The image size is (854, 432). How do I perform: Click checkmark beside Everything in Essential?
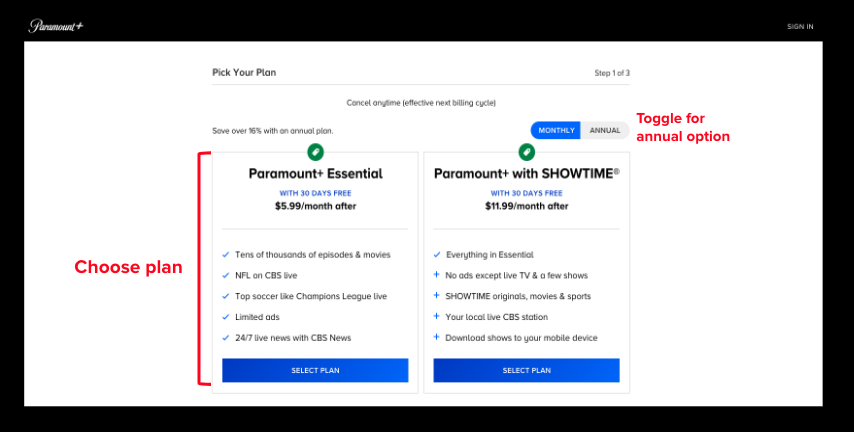(x=437, y=255)
